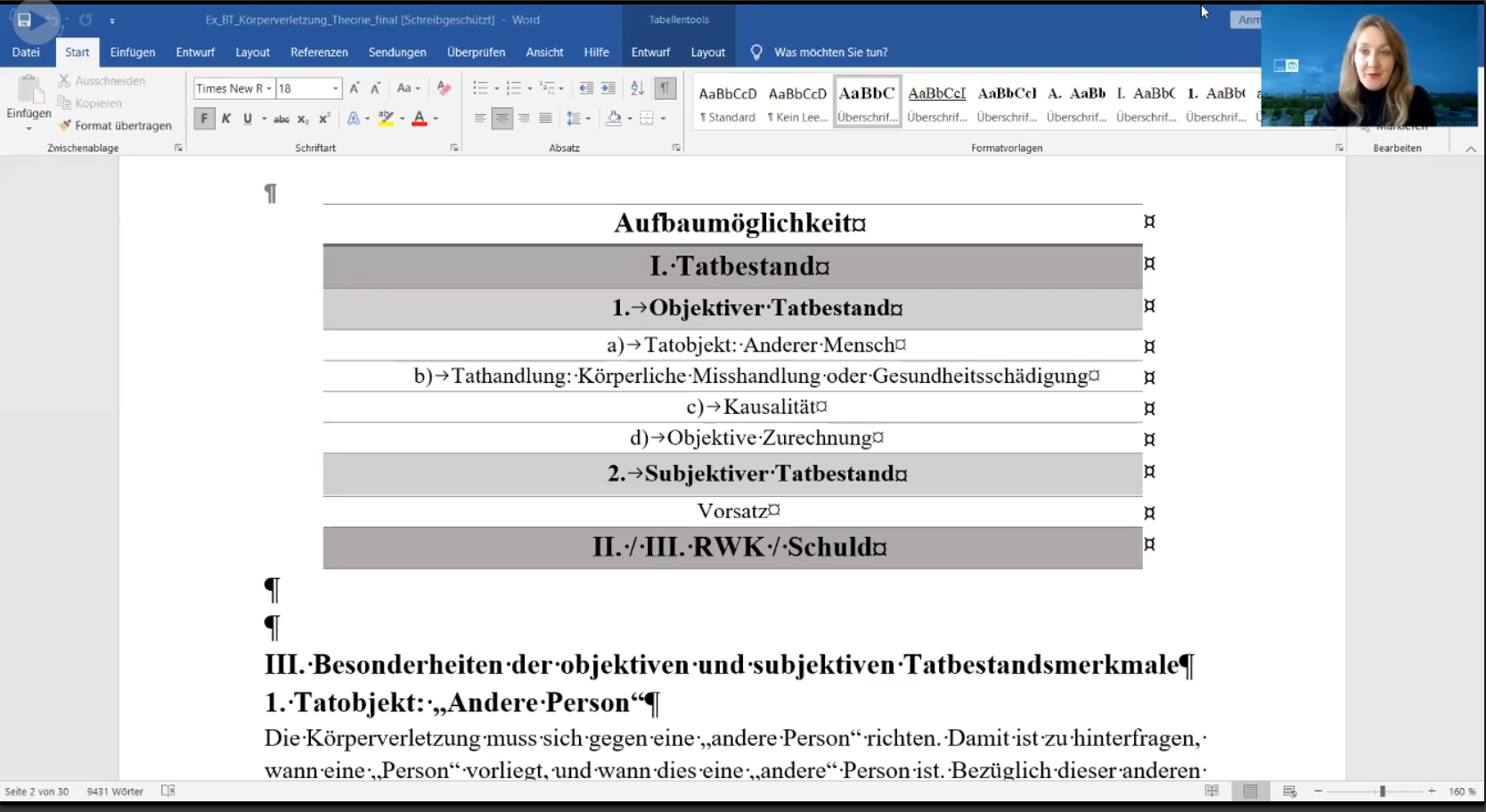Open the shading fill color bucket
Screen dimensions: 1486x812
(x=614, y=118)
